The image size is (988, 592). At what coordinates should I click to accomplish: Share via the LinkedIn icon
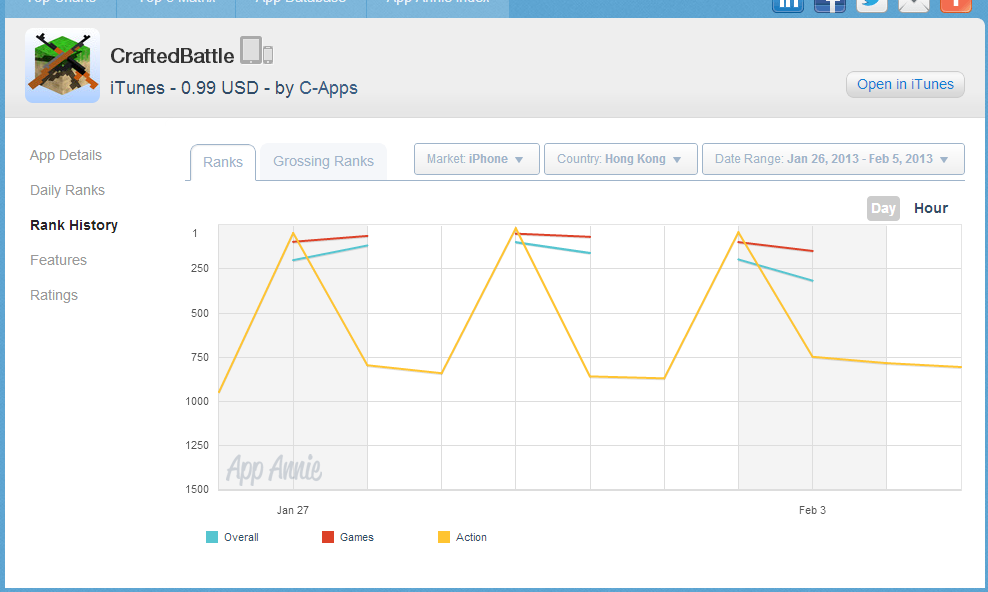(x=788, y=4)
